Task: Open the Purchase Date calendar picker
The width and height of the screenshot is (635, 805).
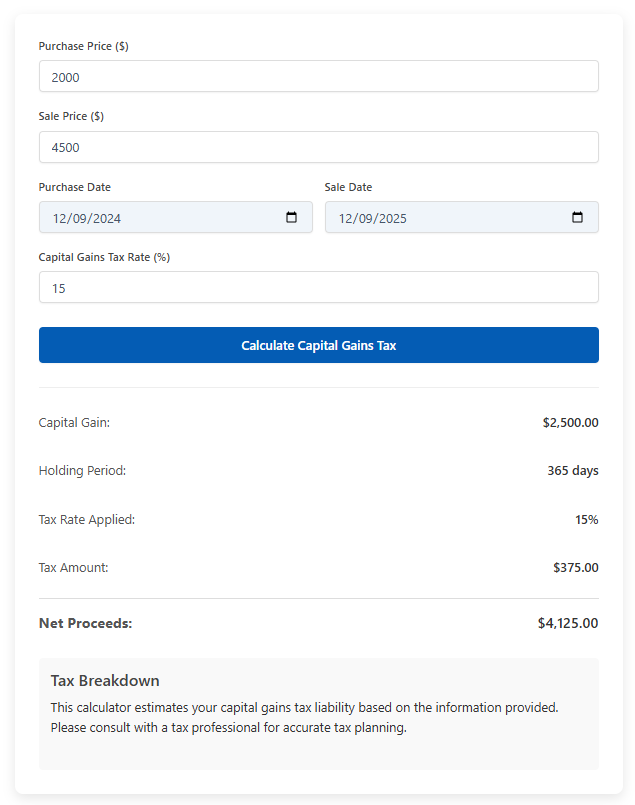Action: point(292,217)
